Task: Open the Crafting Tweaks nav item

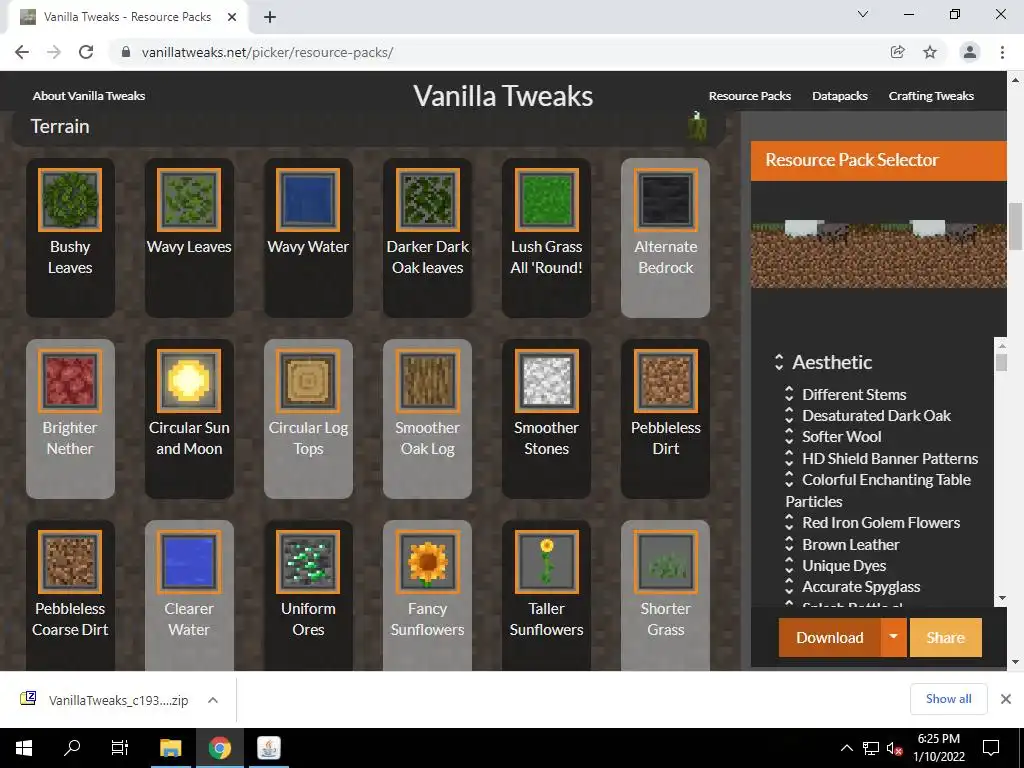Action: [x=931, y=96]
